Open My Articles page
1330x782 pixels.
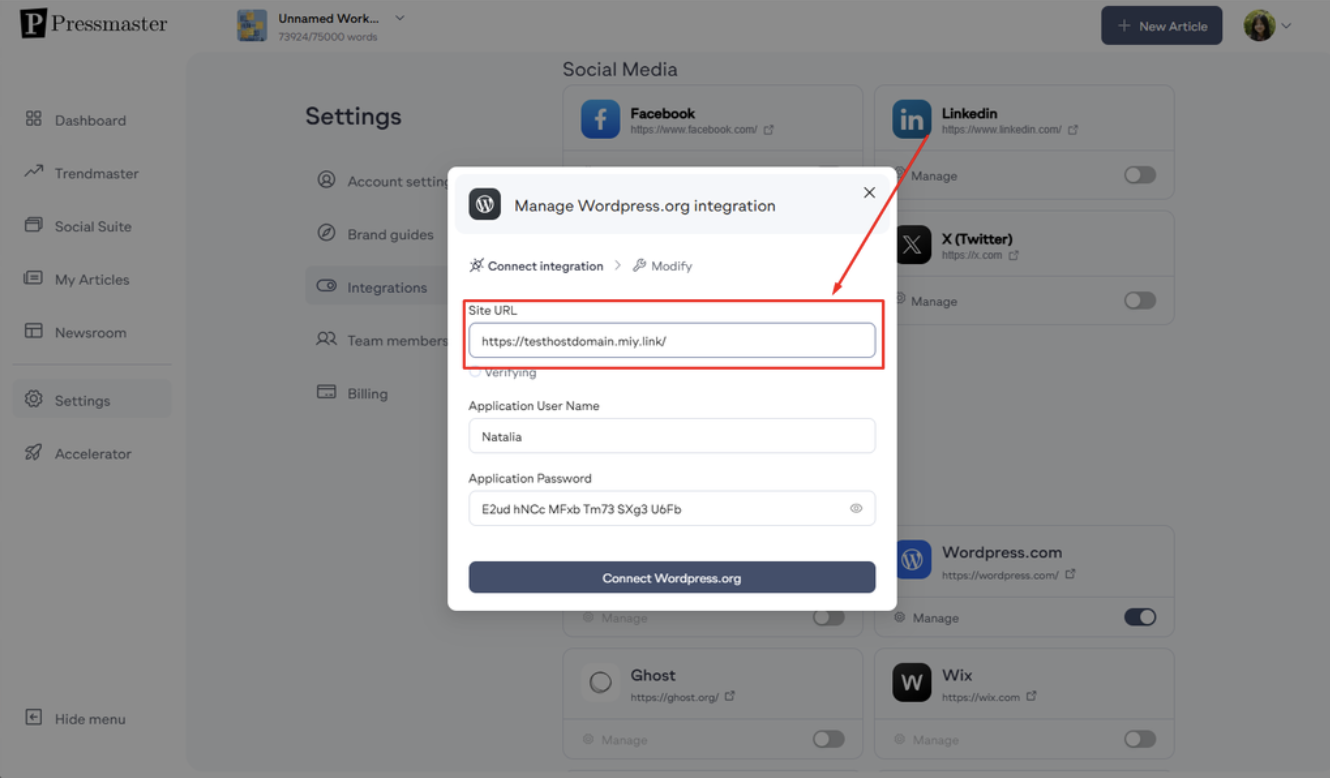coord(92,279)
